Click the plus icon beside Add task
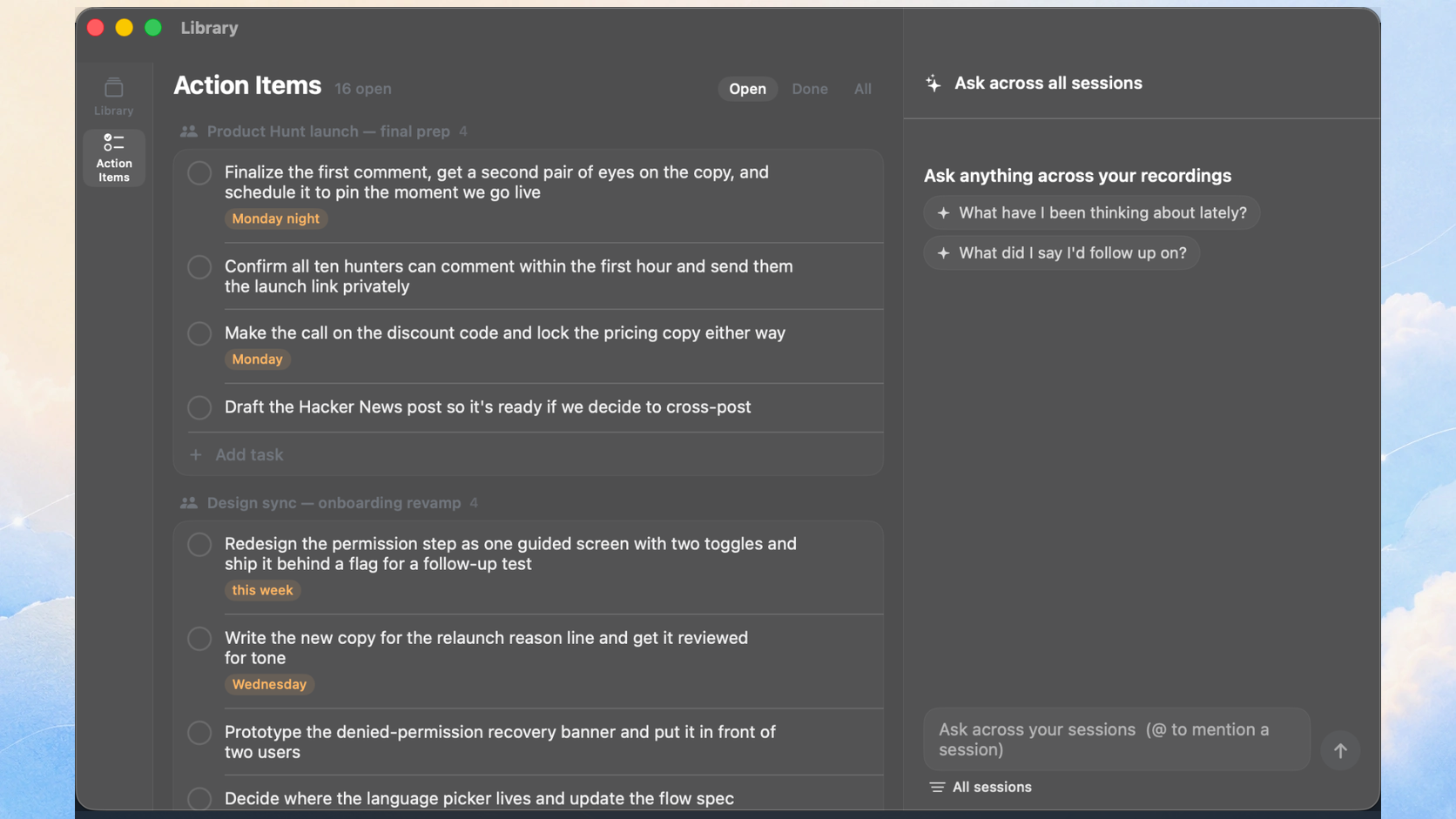This screenshot has height=819, width=1456. pyautogui.click(x=196, y=454)
